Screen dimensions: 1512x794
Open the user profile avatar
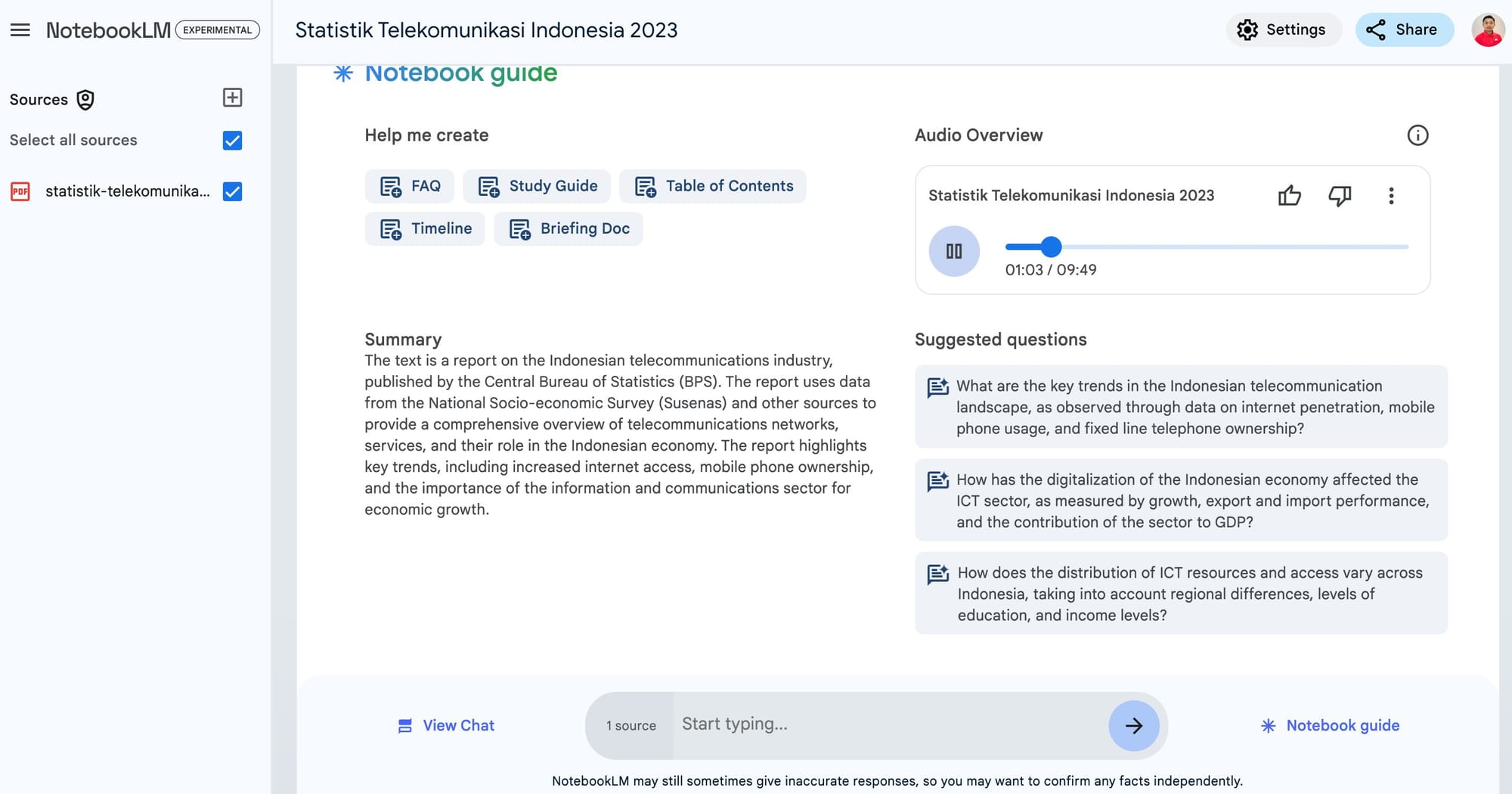[1488, 30]
